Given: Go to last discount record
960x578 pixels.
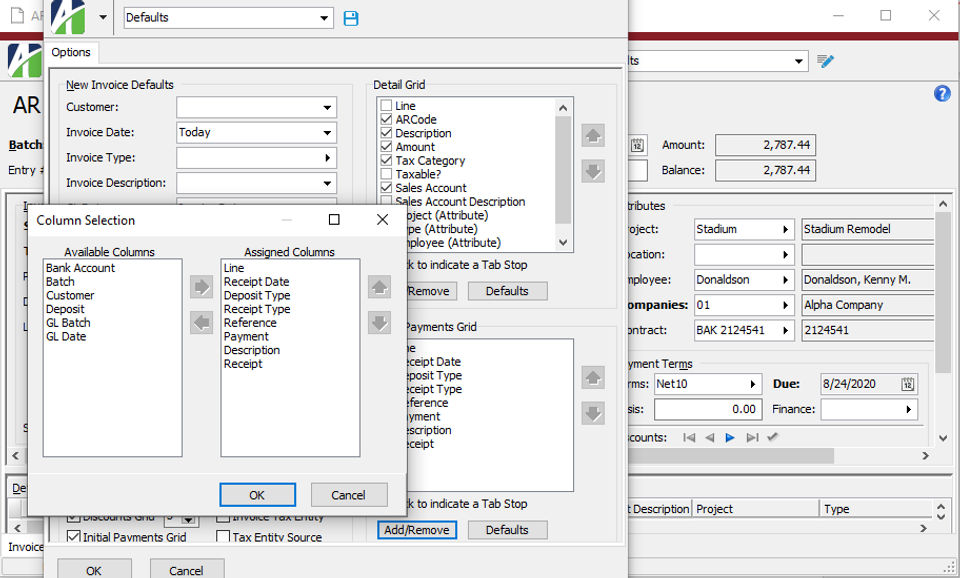Looking at the screenshot, I should pos(752,437).
